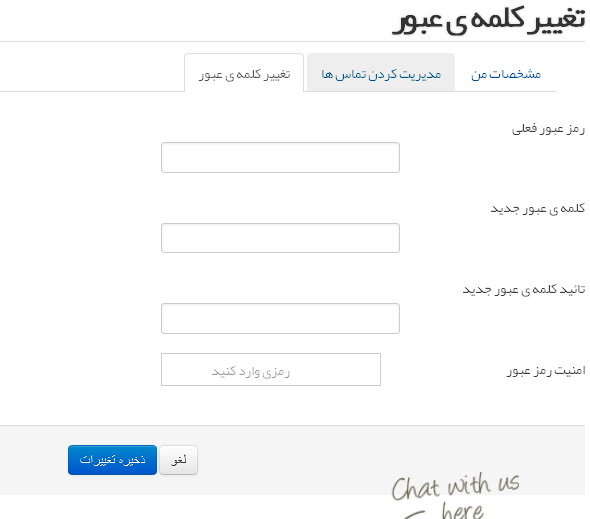Click the "تائید کلمه ی عبور جدید" label
This screenshot has height=519, width=590.
524,289
